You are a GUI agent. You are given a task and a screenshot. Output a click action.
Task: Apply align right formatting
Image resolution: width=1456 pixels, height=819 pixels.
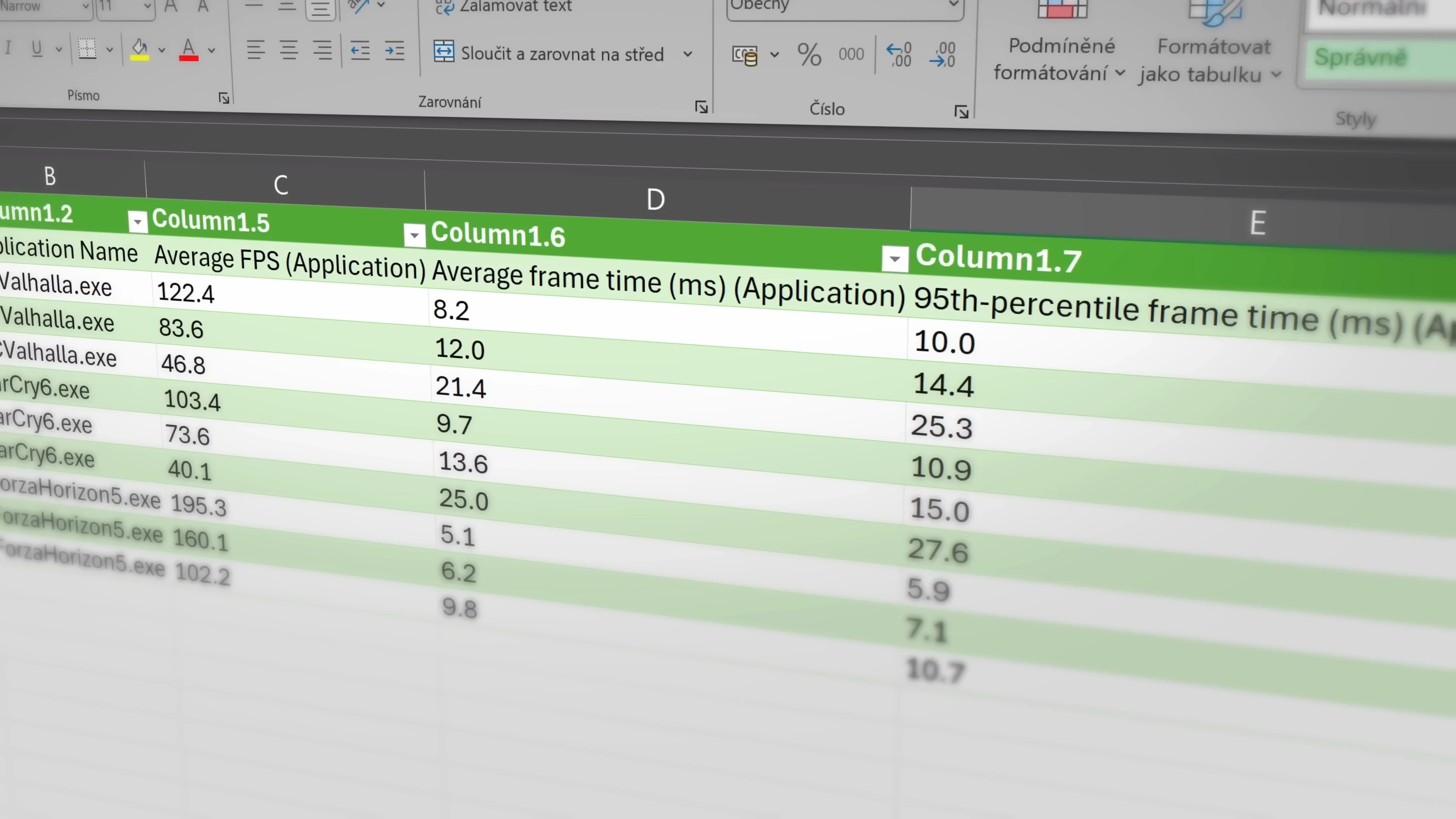point(322,51)
